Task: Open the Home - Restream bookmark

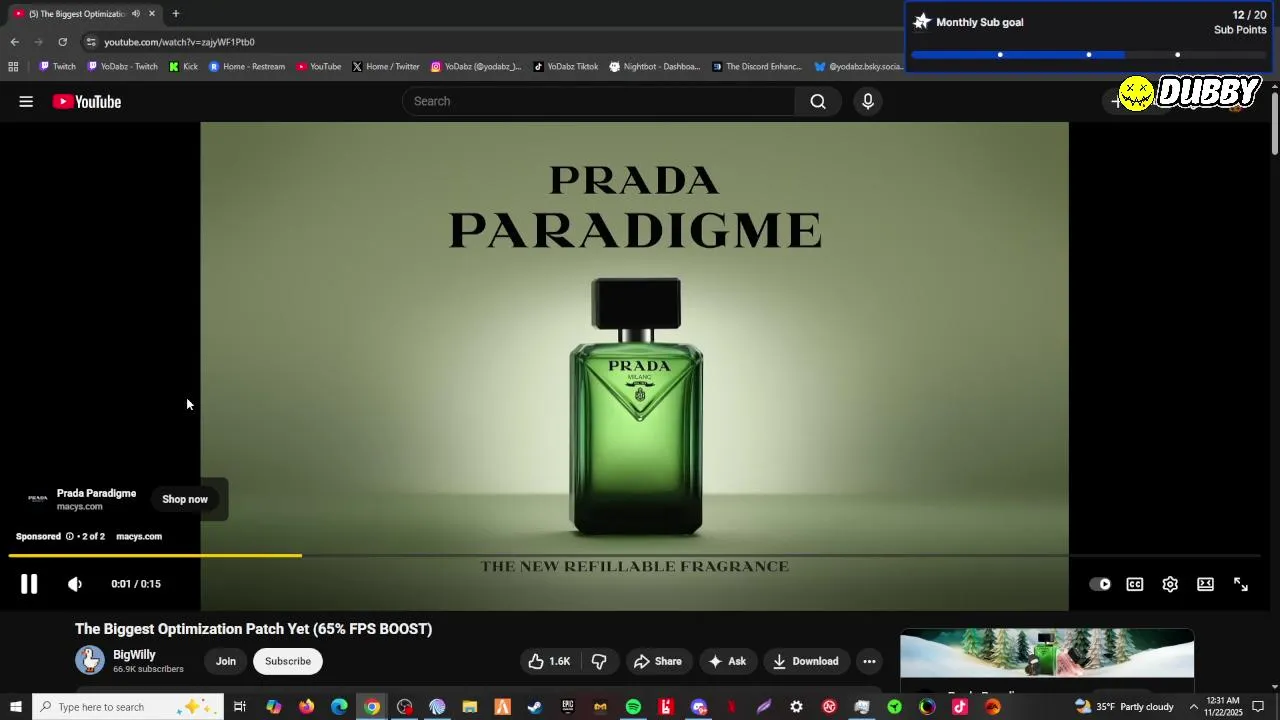Action: pos(247,67)
